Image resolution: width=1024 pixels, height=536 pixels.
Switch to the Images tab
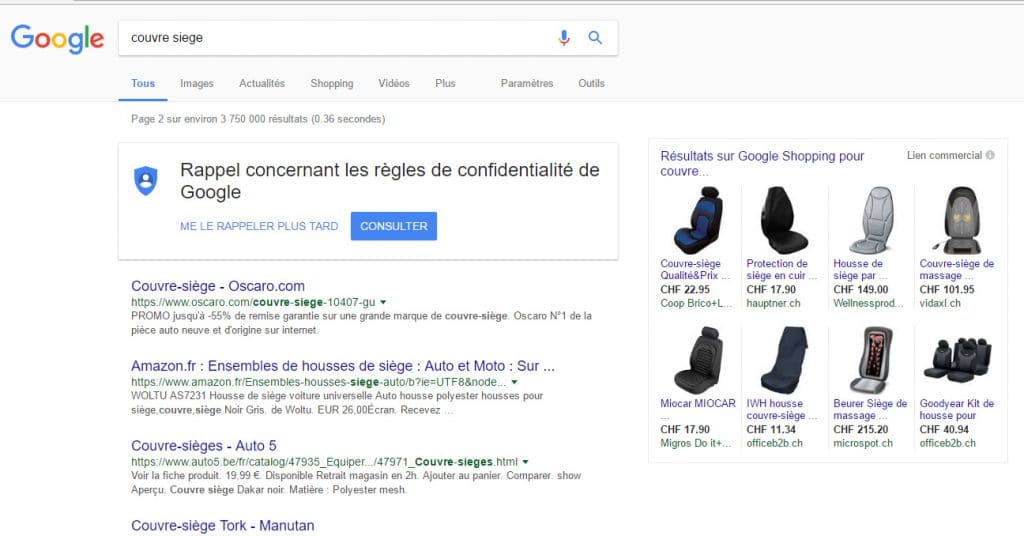point(197,84)
